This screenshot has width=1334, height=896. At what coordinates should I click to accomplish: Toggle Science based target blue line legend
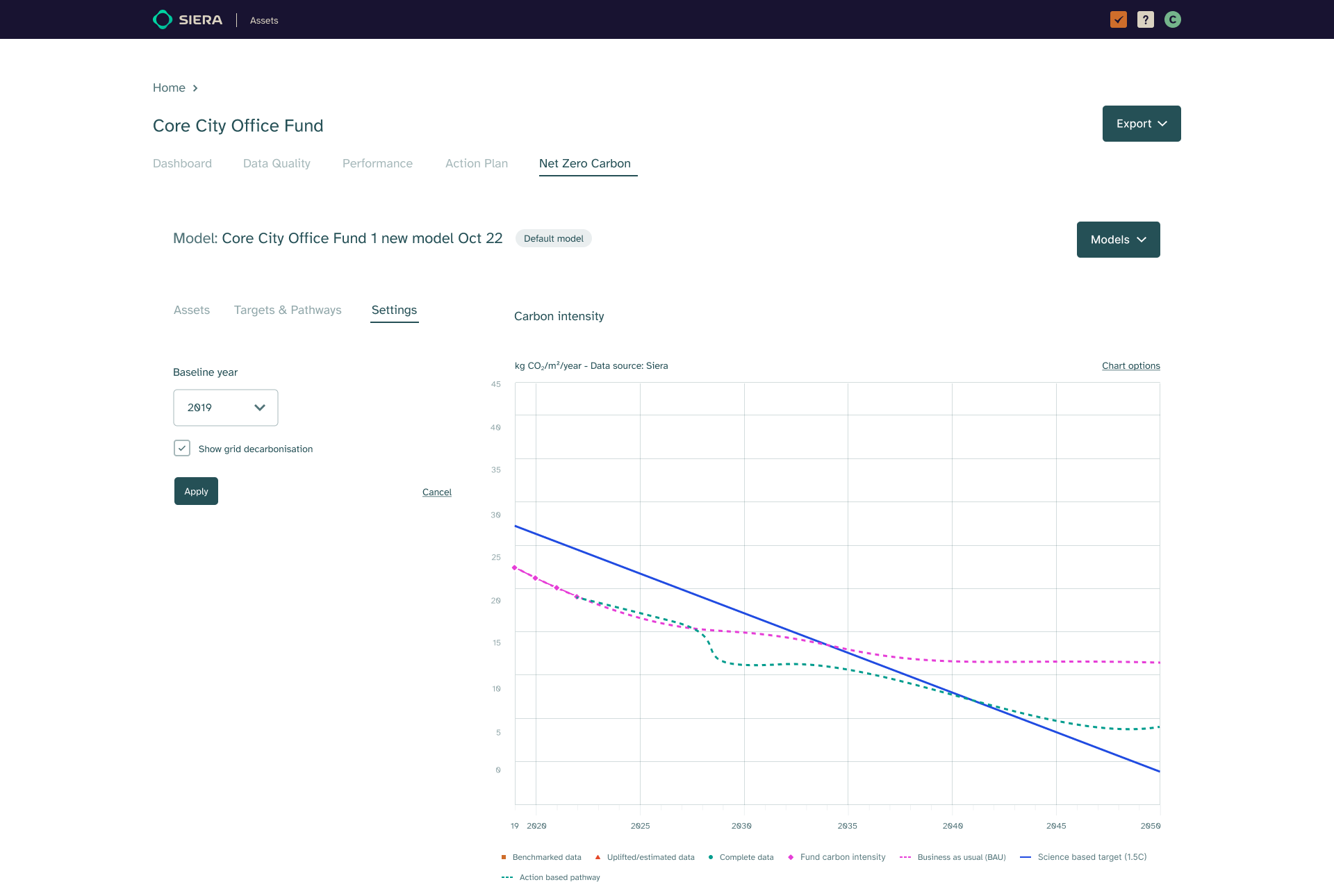point(1026,857)
